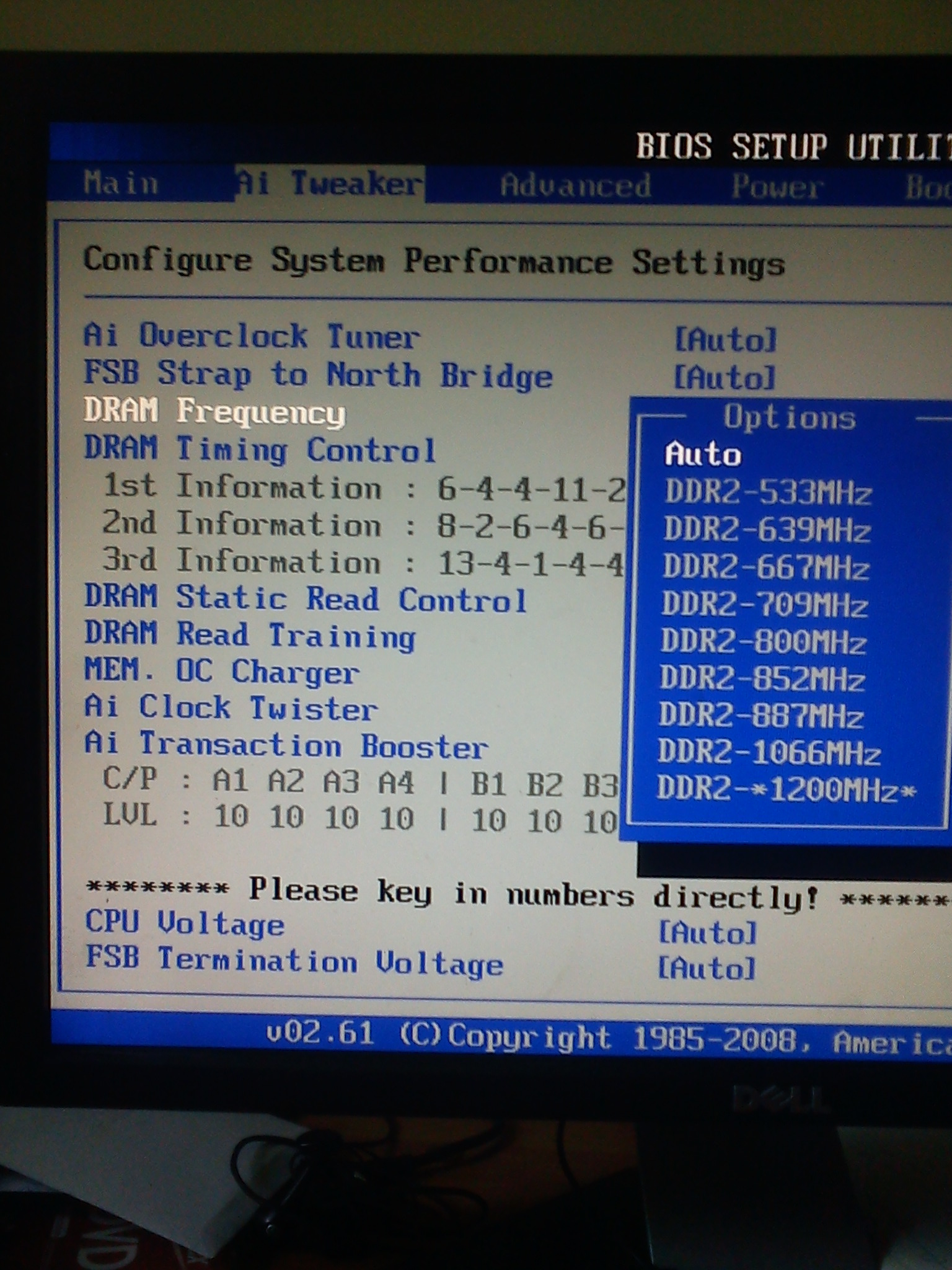Viewport: 952px width, 1270px height.
Task: Select DDR2-639MHz option
Action: (x=767, y=530)
